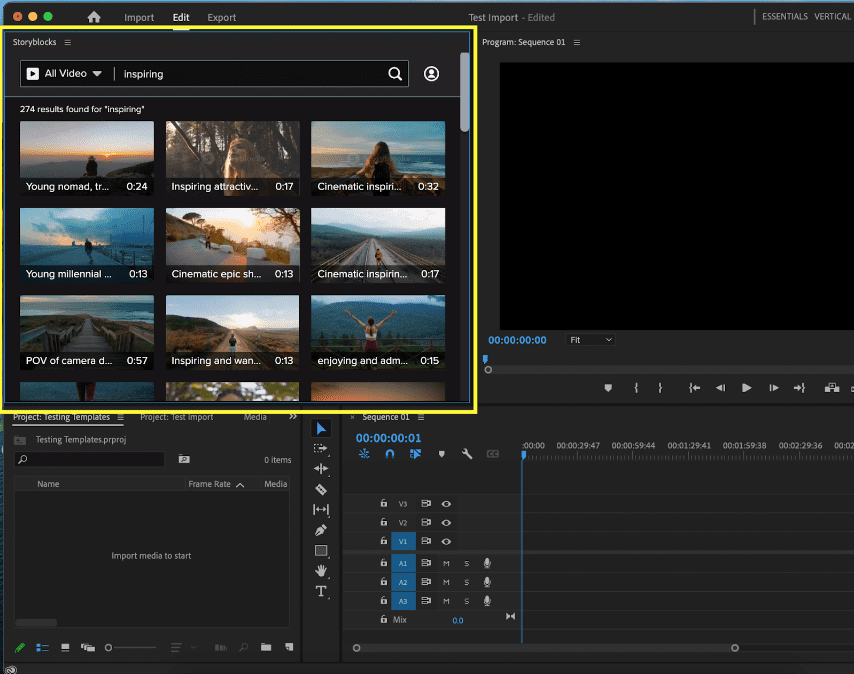This screenshot has height=674, width=854.
Task: Open the All Video type dropdown
Action: pos(64,74)
